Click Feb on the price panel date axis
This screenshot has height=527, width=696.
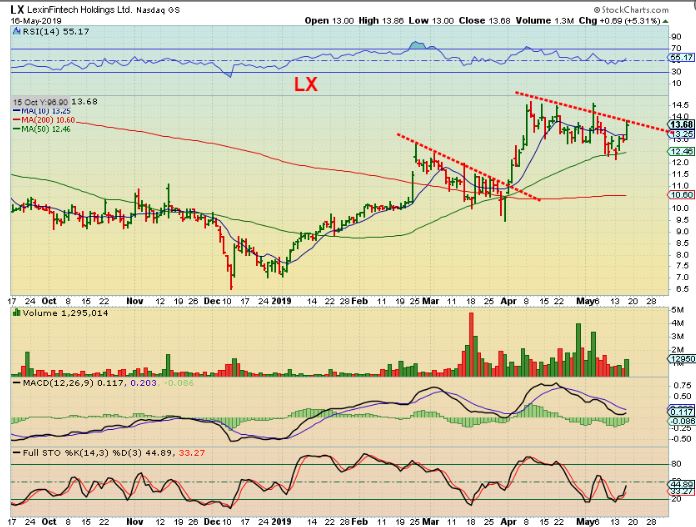[360, 301]
